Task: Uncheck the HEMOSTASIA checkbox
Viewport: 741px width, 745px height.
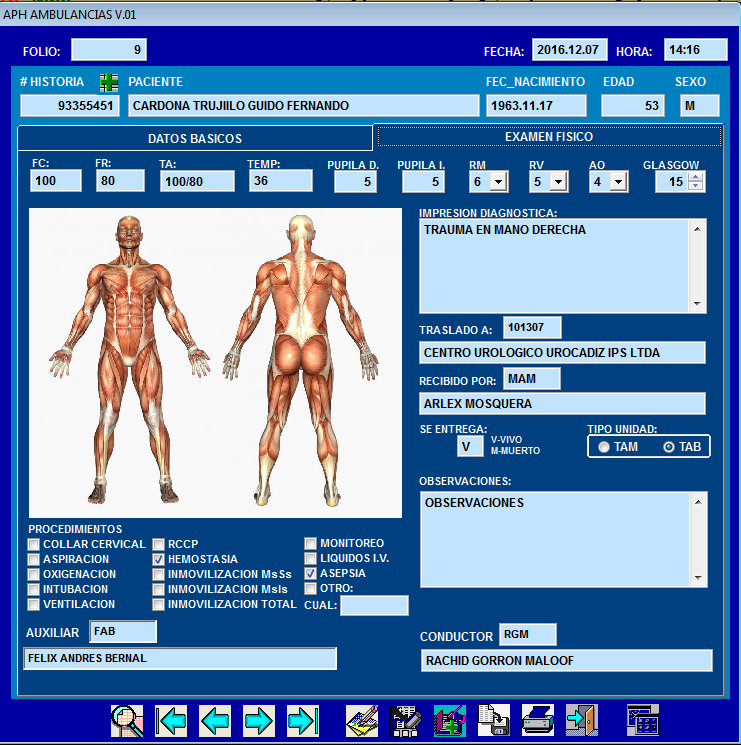Action: point(158,559)
